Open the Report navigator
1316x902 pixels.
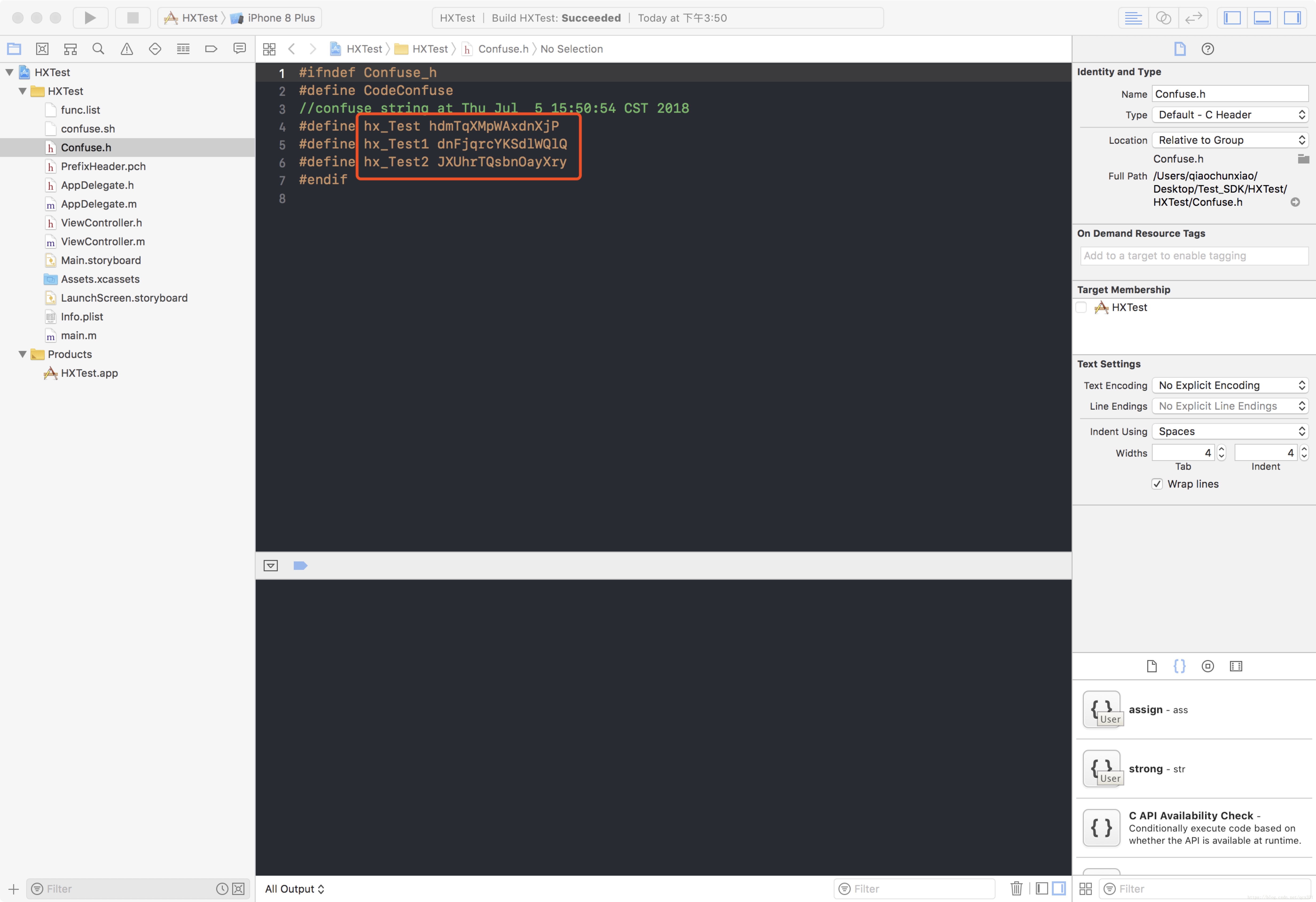(x=239, y=49)
